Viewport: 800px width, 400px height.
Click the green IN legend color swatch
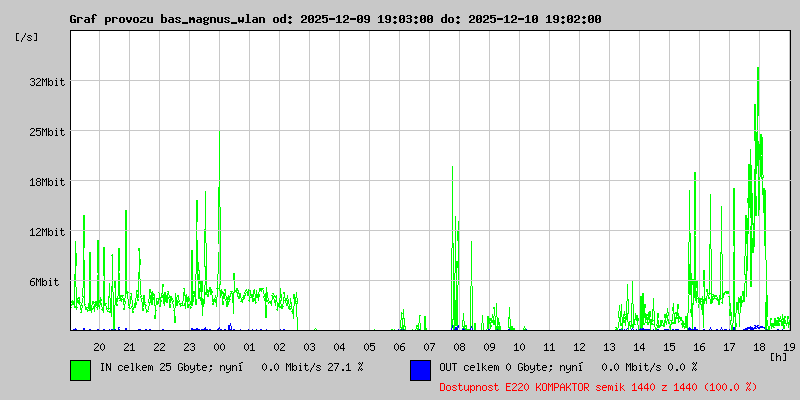(x=81, y=370)
